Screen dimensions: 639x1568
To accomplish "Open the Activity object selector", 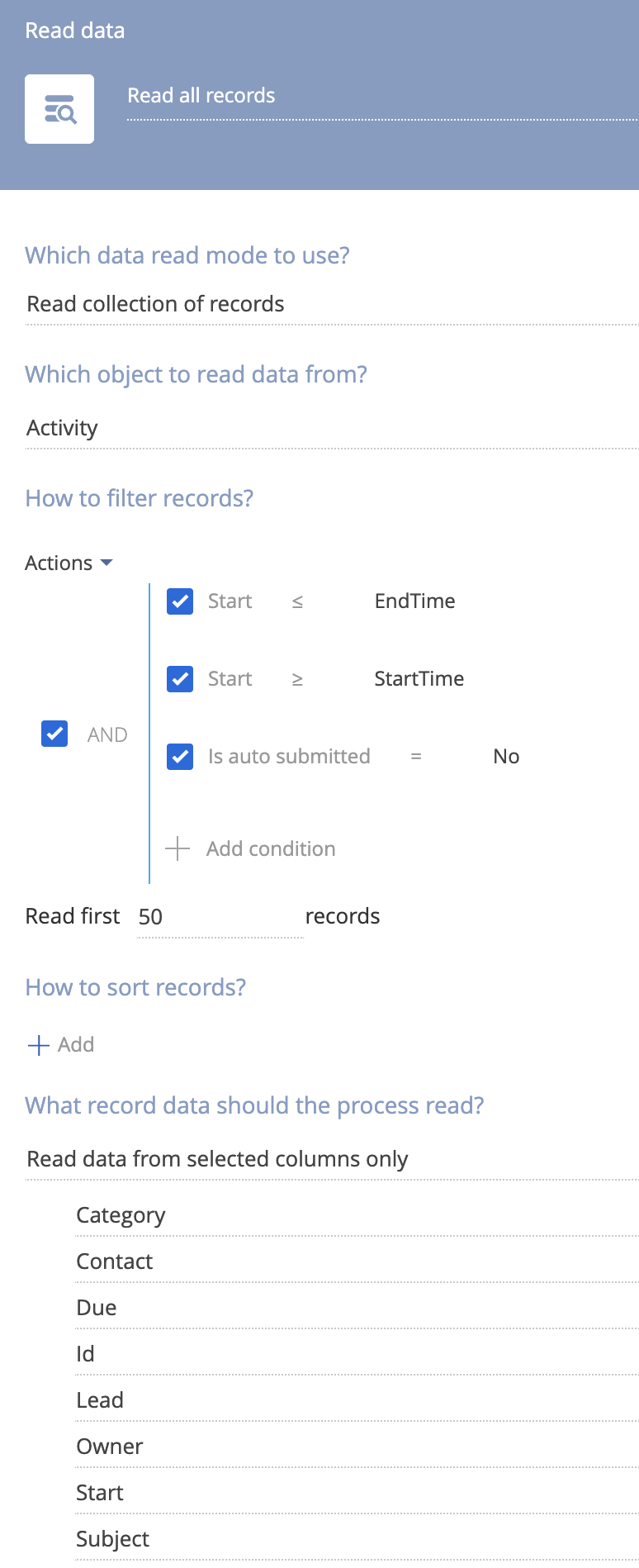I will pyautogui.click(x=332, y=428).
